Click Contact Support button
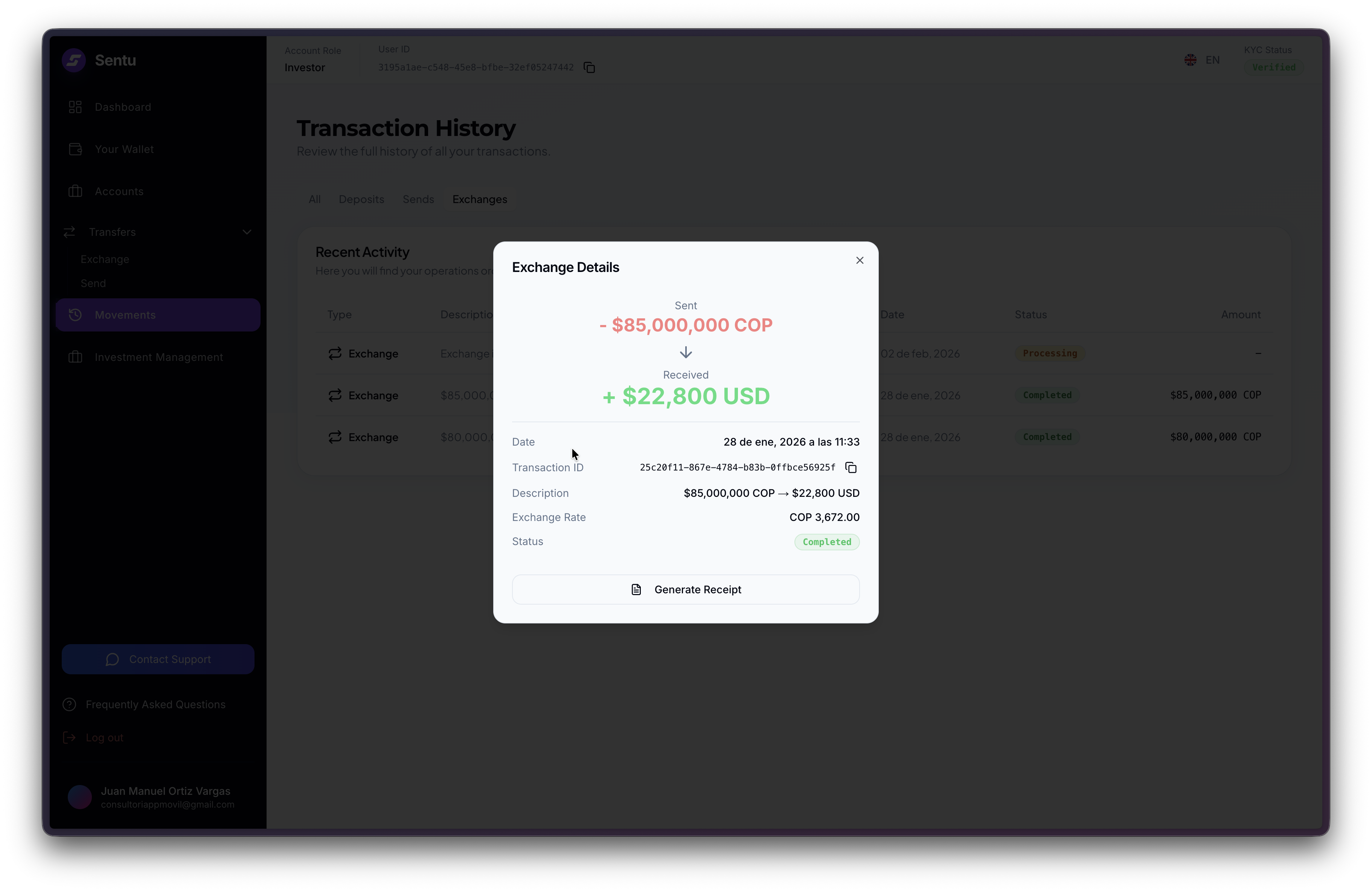Screen dimensions: 1372x892 tap(158, 659)
